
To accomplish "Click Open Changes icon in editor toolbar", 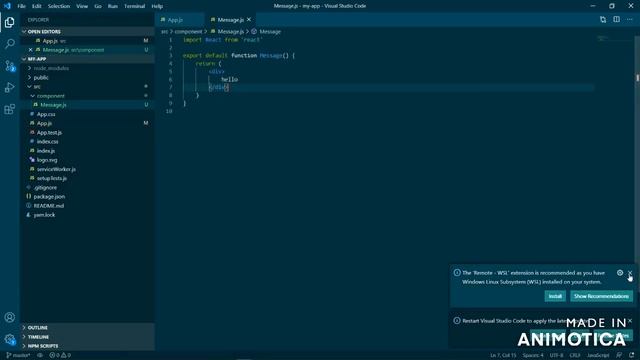I will (x=603, y=20).
